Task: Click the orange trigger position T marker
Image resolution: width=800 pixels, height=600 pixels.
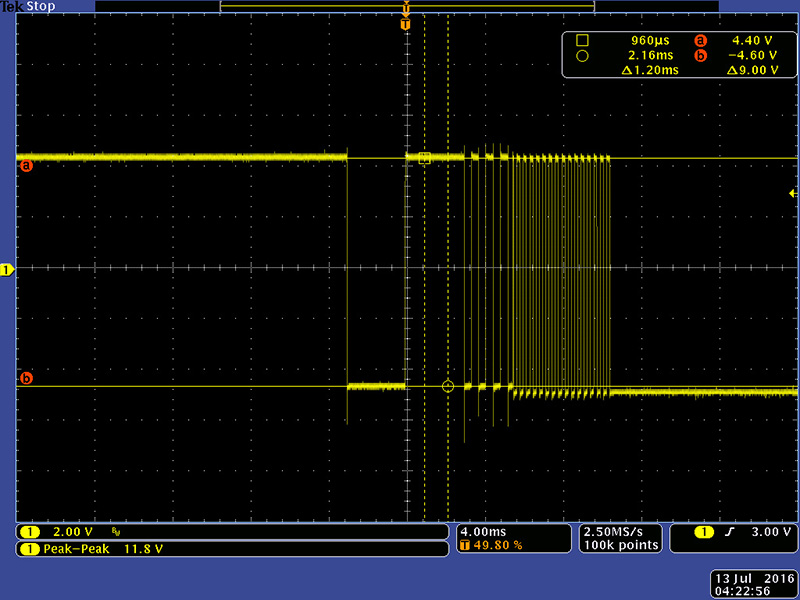Action: (x=405, y=23)
